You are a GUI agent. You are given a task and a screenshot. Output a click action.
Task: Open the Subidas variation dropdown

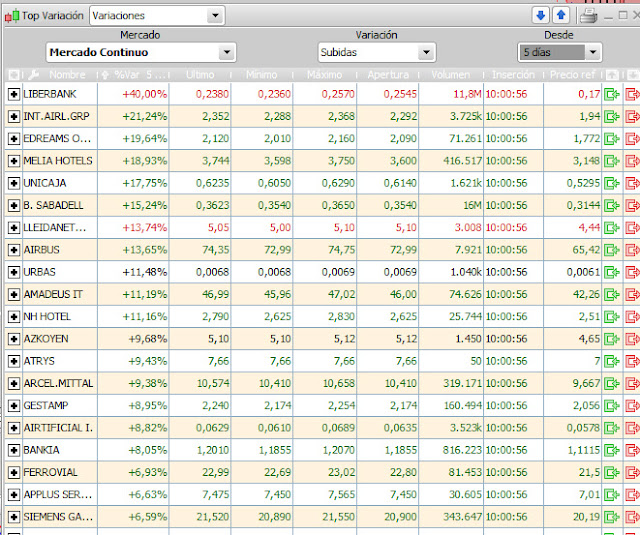point(377,52)
